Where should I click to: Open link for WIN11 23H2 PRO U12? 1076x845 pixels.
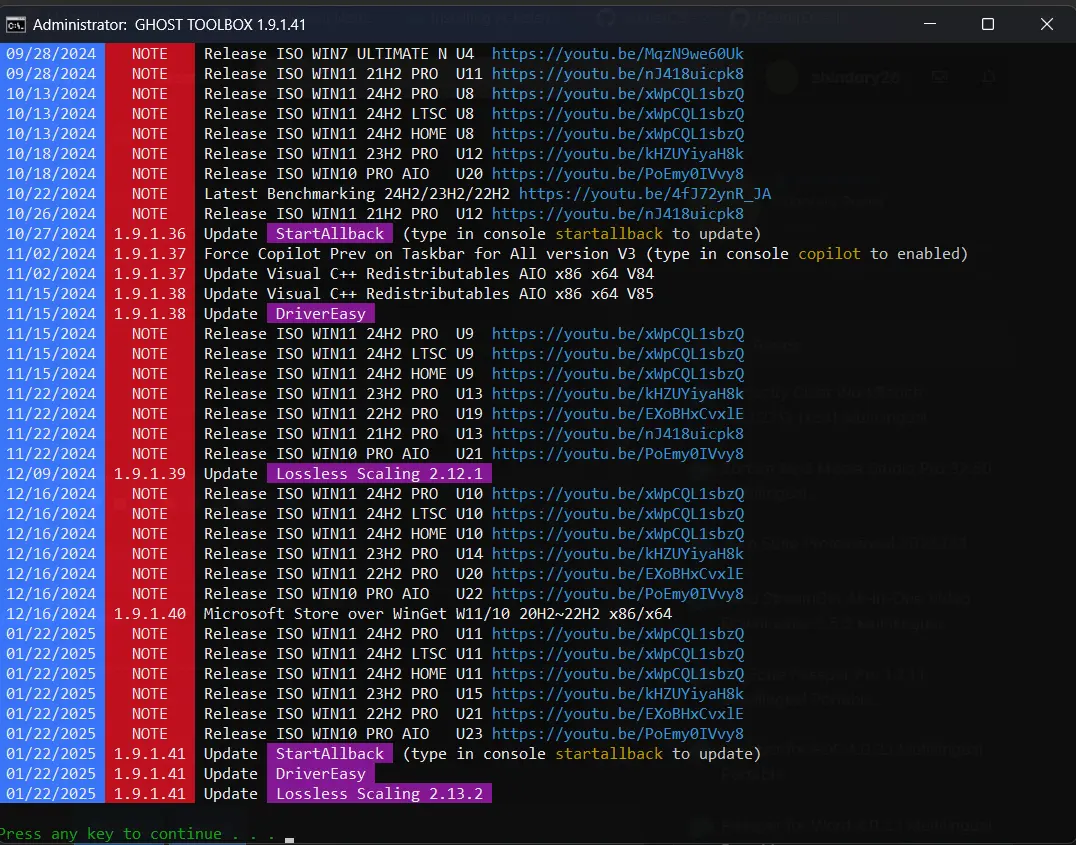click(x=618, y=154)
